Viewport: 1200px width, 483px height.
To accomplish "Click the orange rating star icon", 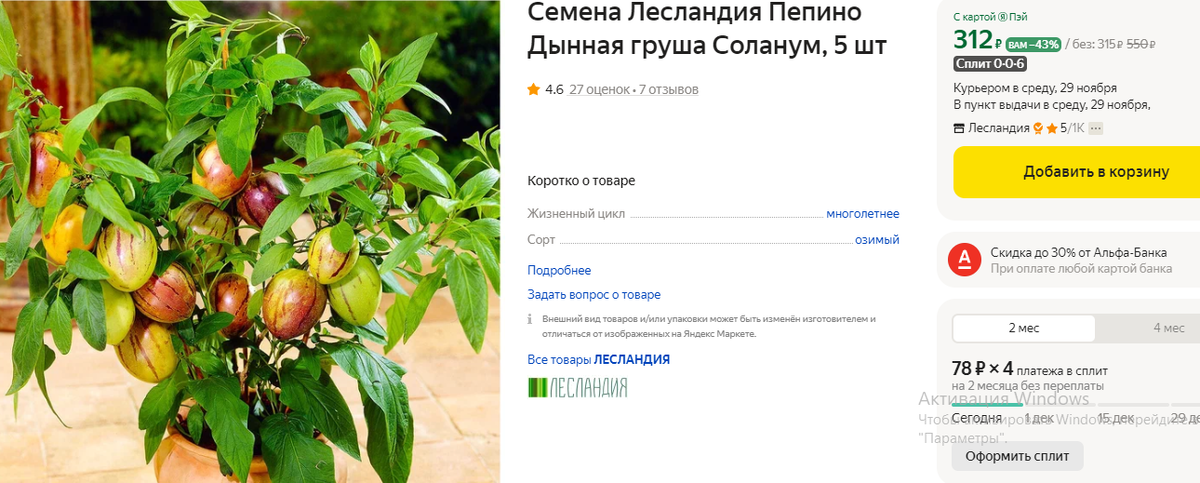I will pyautogui.click(x=534, y=89).
